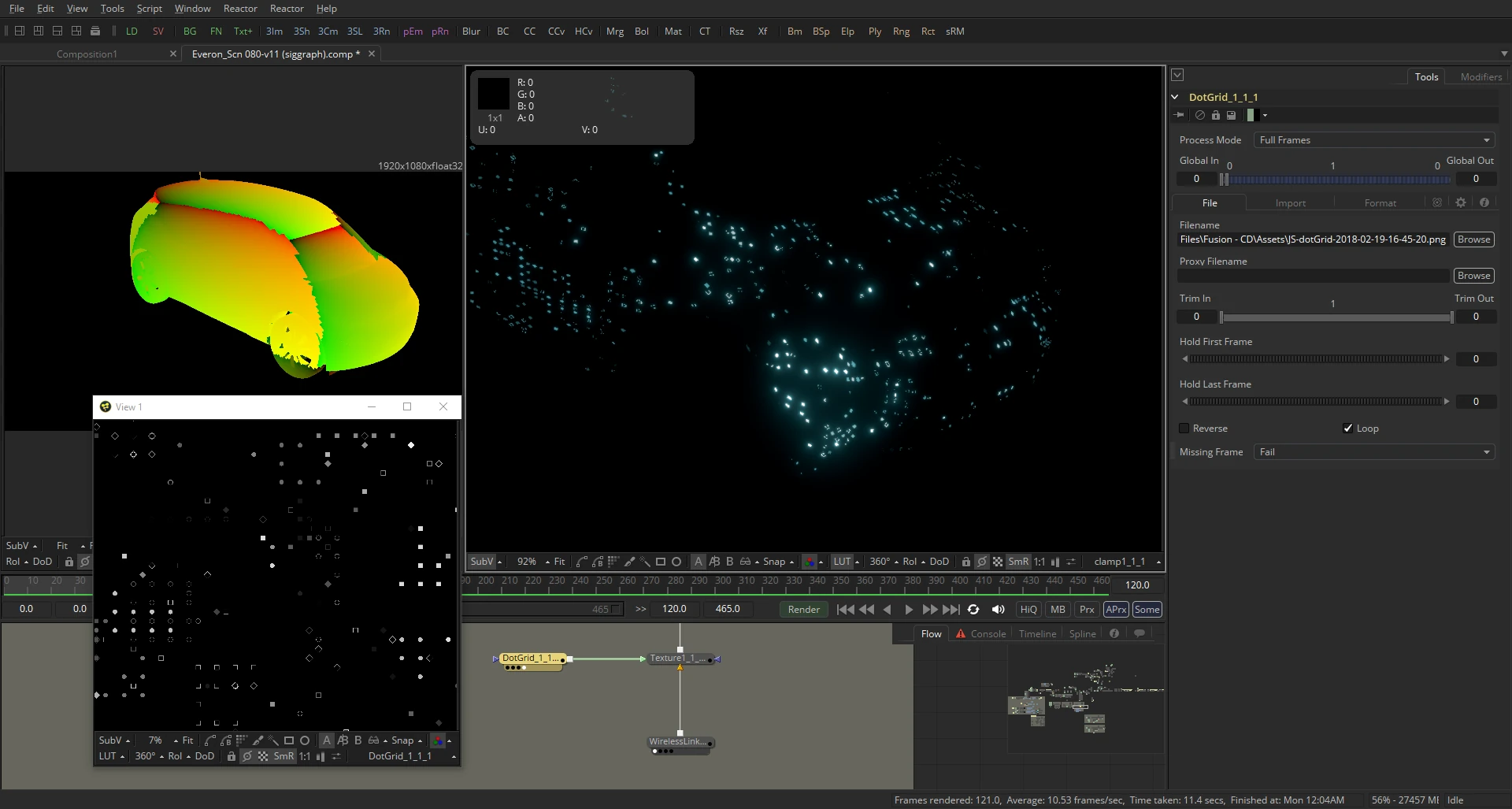Image resolution: width=1512 pixels, height=809 pixels.
Task: Select the ellipse mask tool in main viewer toolbar
Action: [676, 562]
